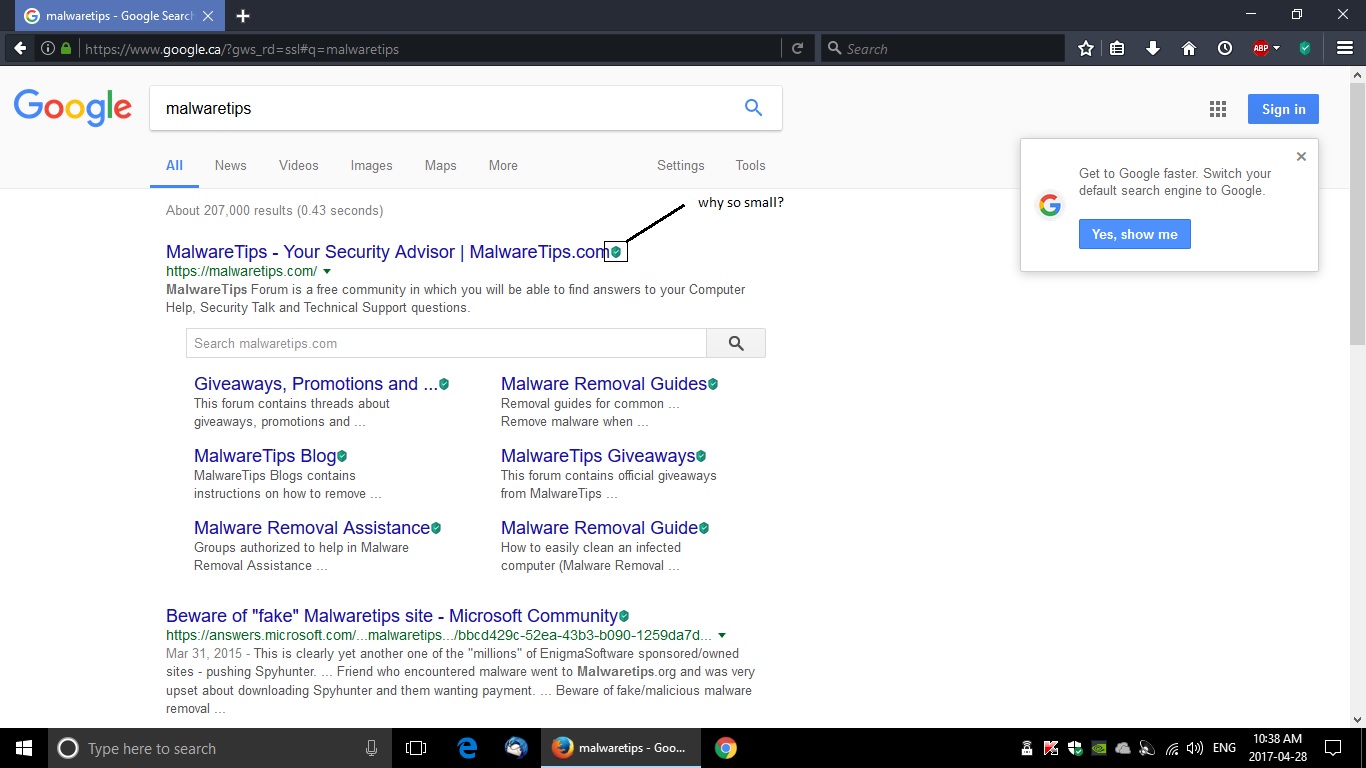Bookmark this page with the star icon

click(x=1086, y=48)
